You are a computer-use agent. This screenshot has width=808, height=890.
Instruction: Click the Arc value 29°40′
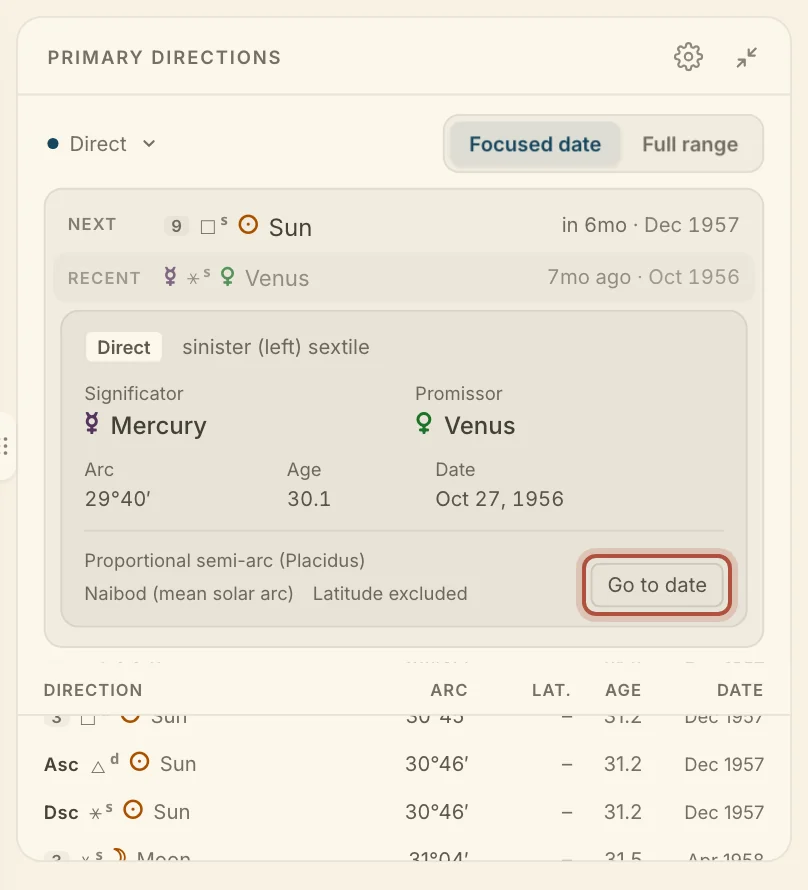tap(117, 499)
